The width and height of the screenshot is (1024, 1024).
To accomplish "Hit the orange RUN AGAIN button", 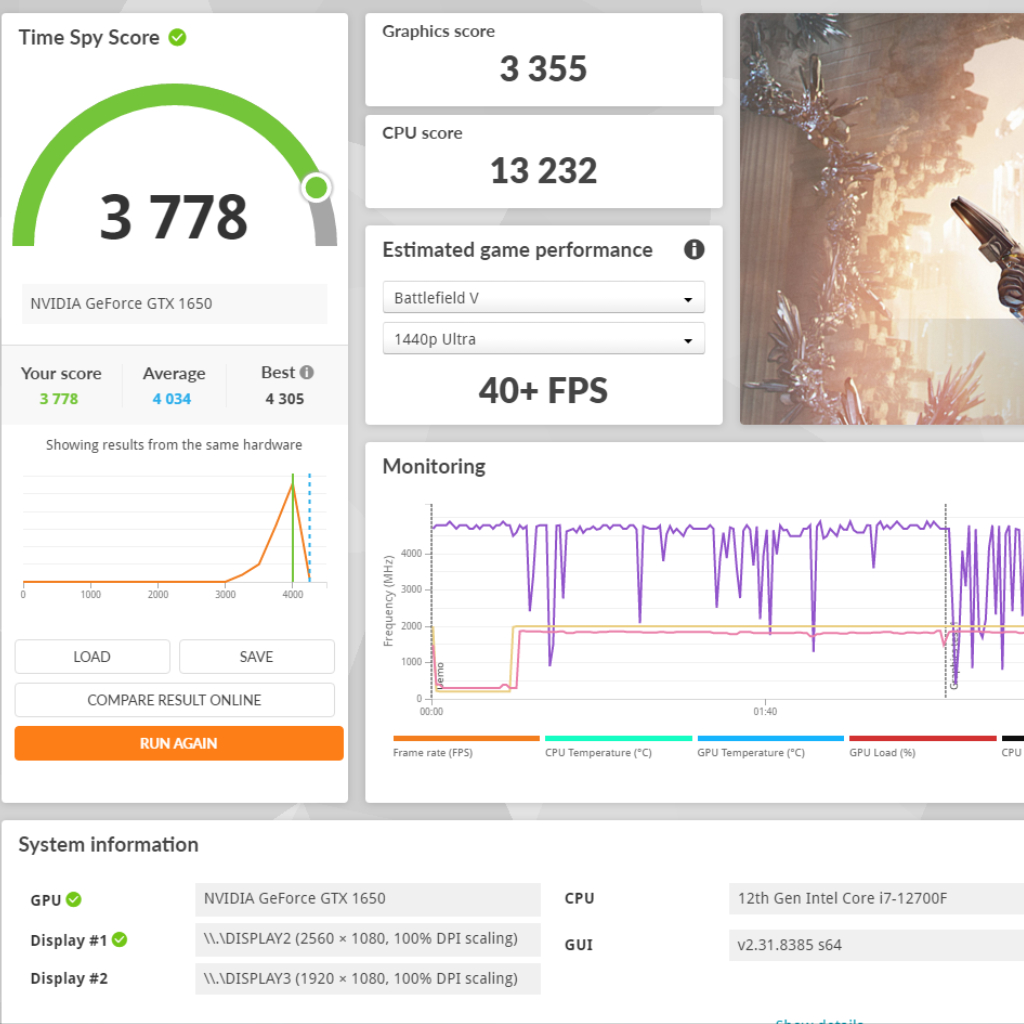I will [x=179, y=743].
